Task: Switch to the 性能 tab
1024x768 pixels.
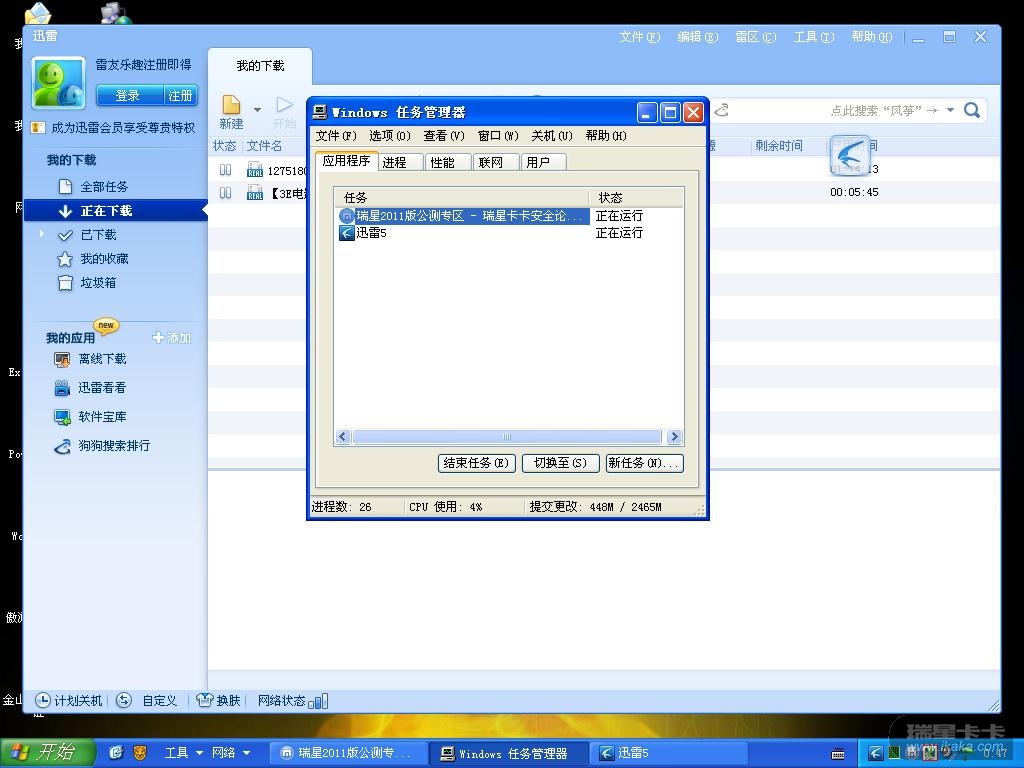Action: click(447, 162)
